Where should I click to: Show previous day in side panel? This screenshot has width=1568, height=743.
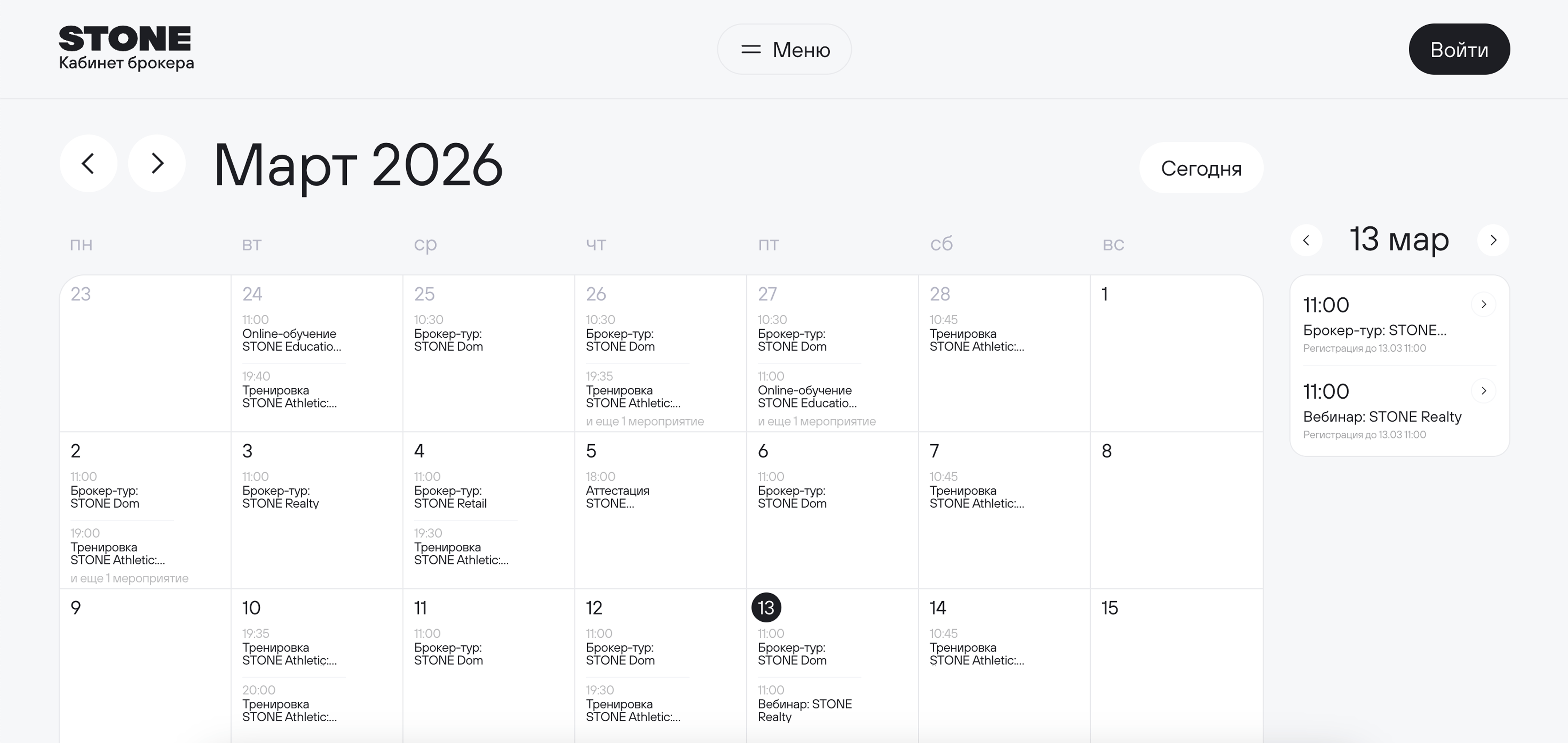point(1306,240)
